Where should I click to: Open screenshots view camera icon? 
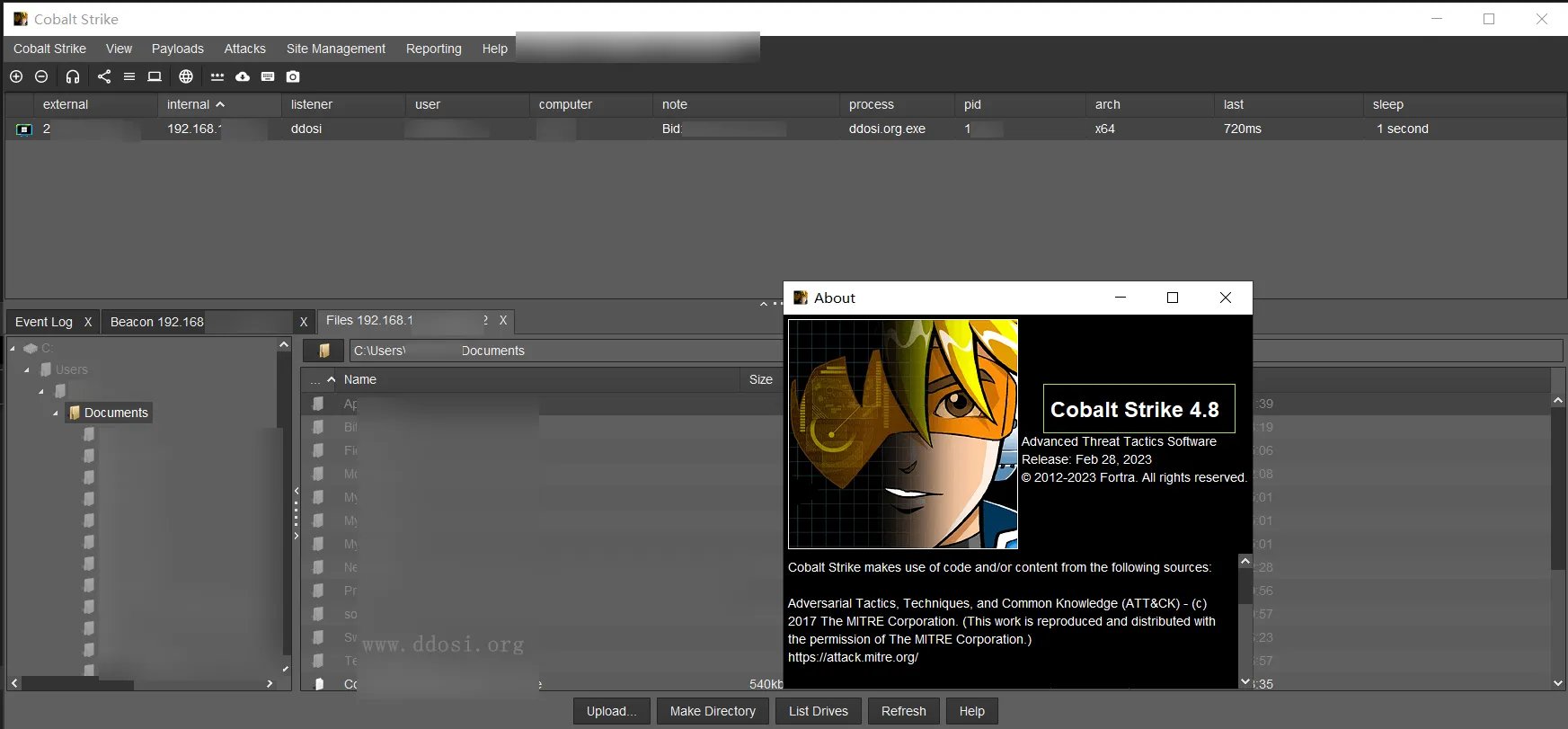pos(293,76)
